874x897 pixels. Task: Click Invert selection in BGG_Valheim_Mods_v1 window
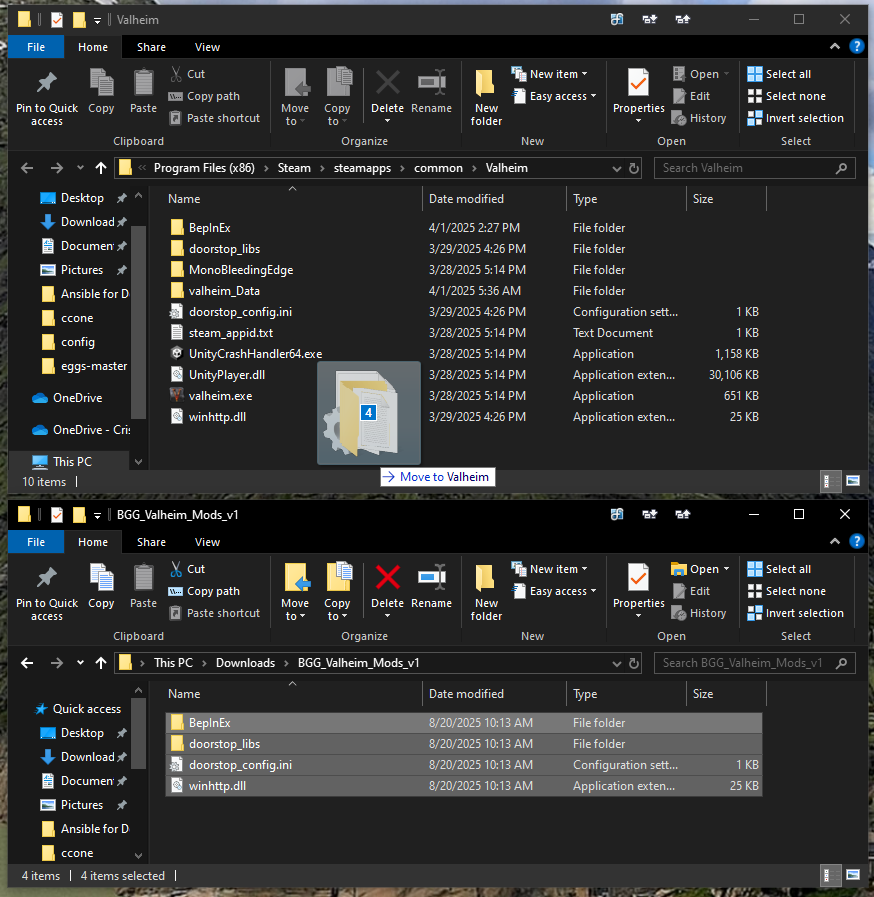point(796,613)
